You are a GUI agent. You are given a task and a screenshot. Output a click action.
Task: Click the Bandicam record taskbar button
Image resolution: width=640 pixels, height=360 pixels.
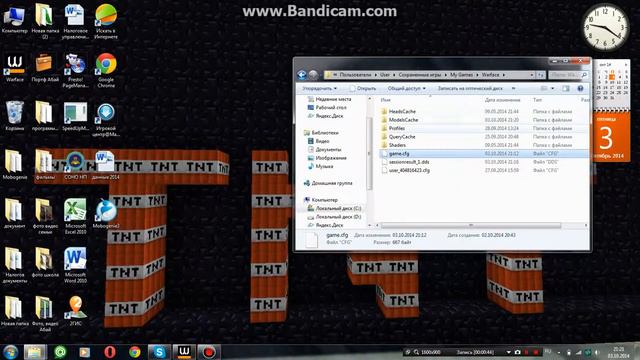[209, 351]
